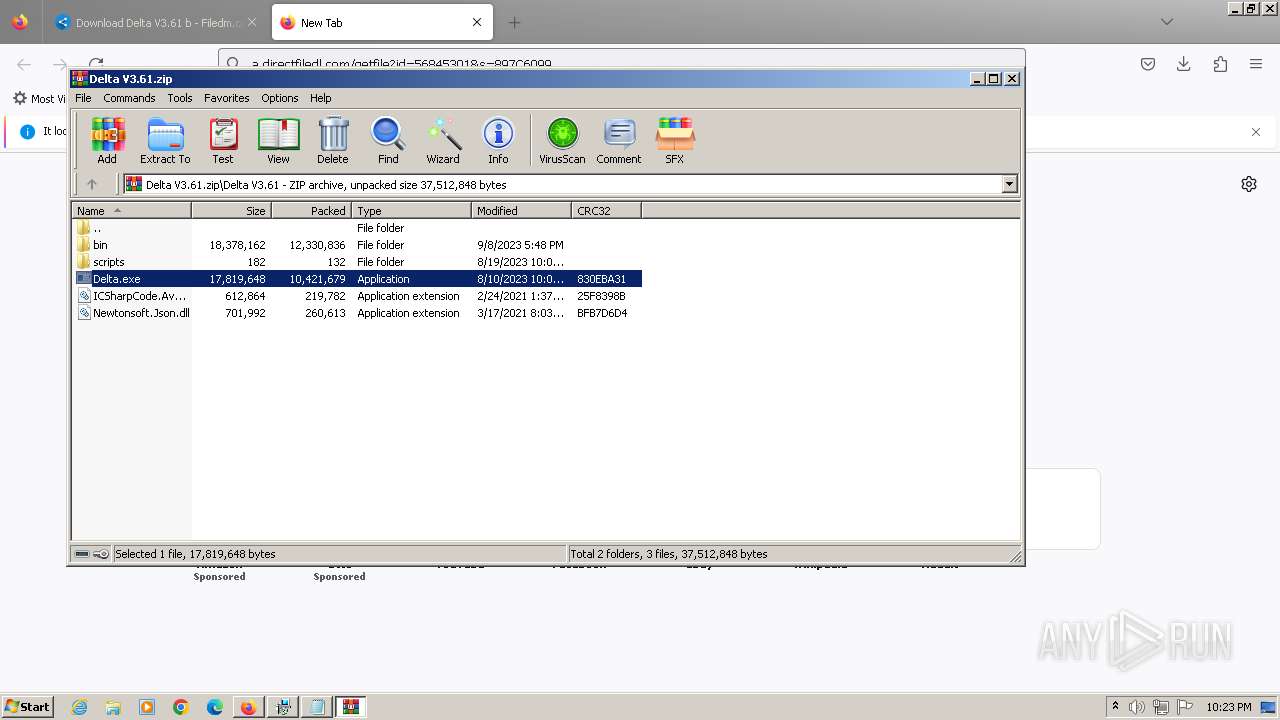Click the Save to Pocket icon

click(1148, 64)
